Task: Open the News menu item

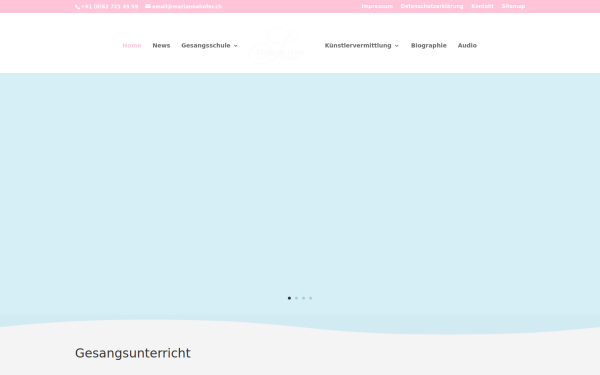Action: 161,46
